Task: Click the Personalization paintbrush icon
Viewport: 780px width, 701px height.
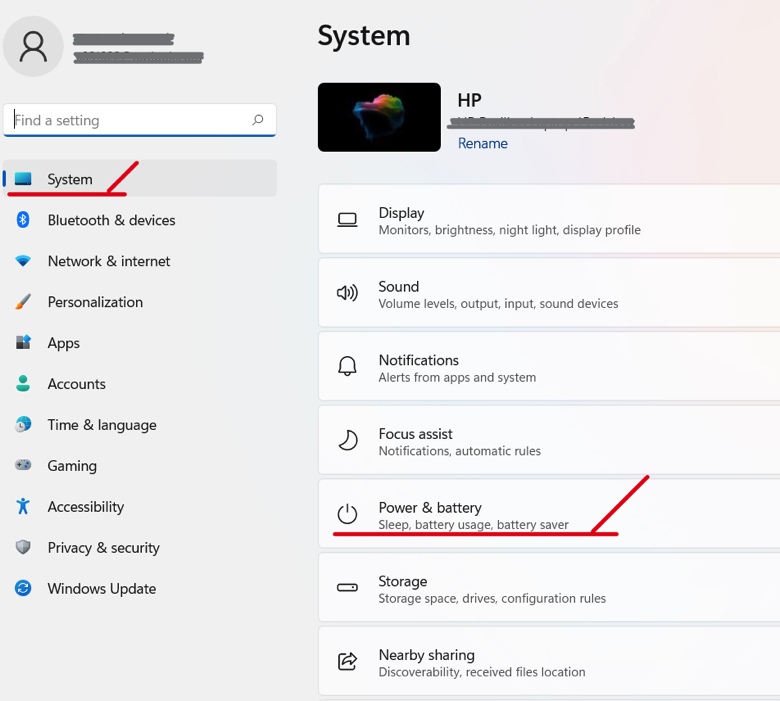Action: coord(23,301)
